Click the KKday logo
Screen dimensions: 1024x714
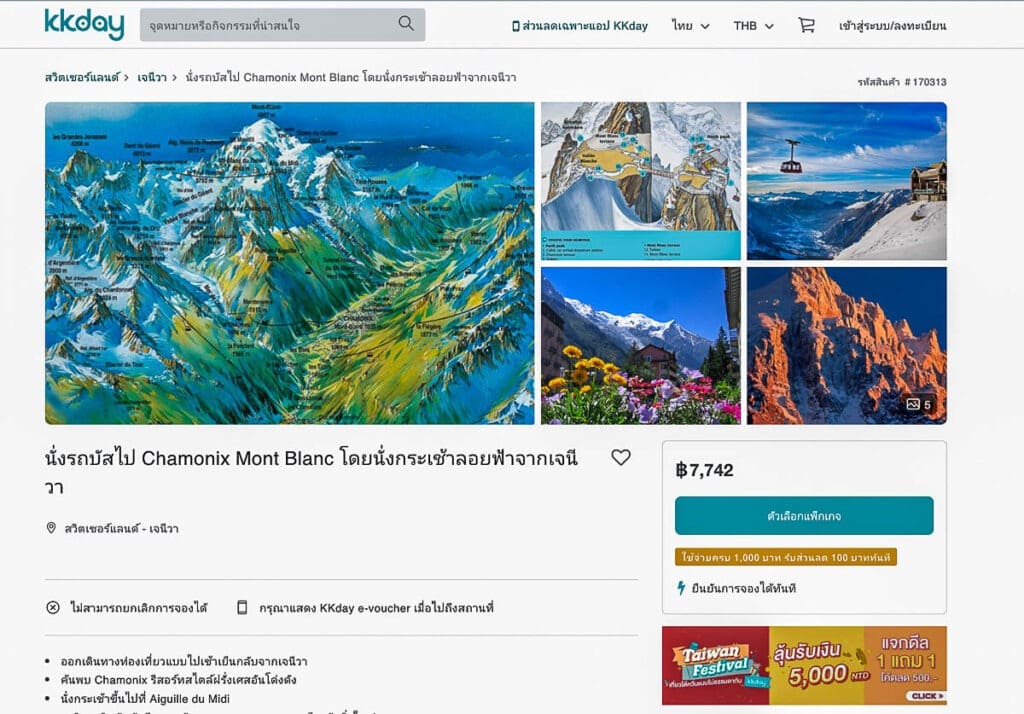pyautogui.click(x=84, y=25)
